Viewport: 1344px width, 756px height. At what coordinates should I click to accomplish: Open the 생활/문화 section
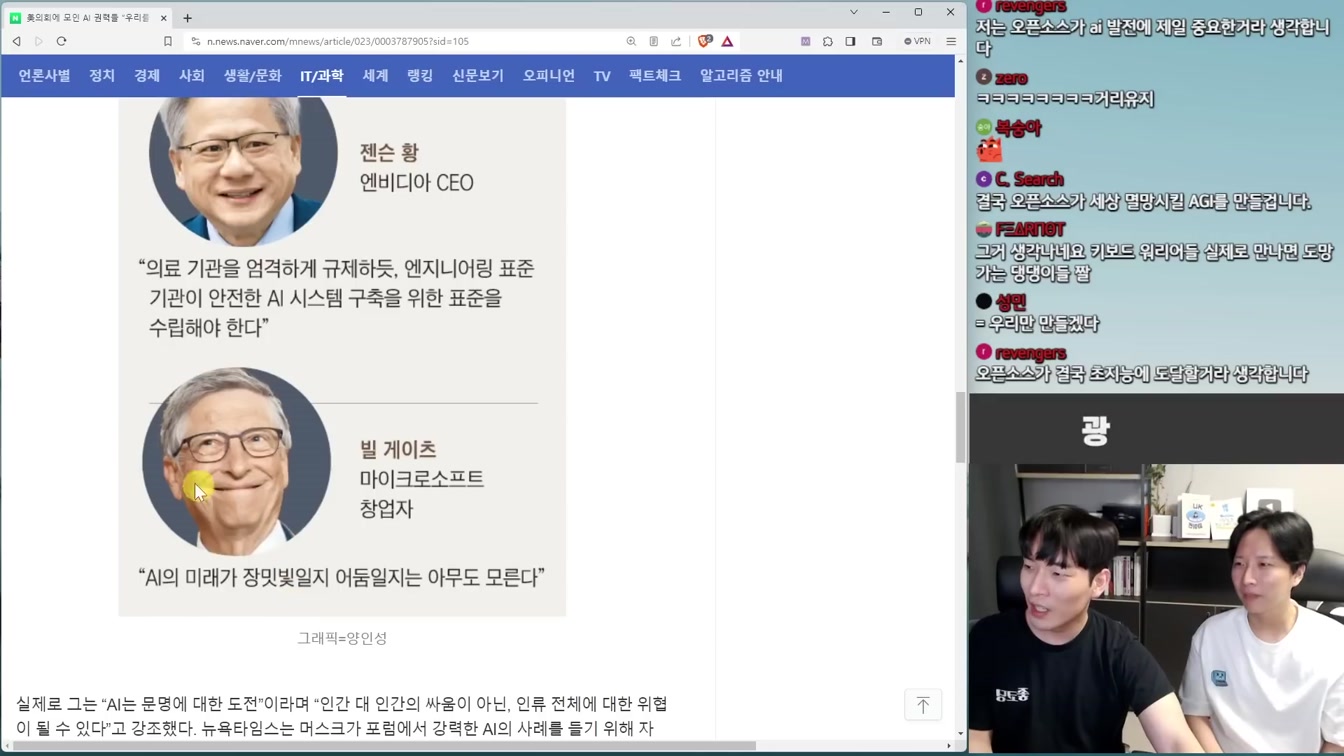pyautogui.click(x=252, y=76)
